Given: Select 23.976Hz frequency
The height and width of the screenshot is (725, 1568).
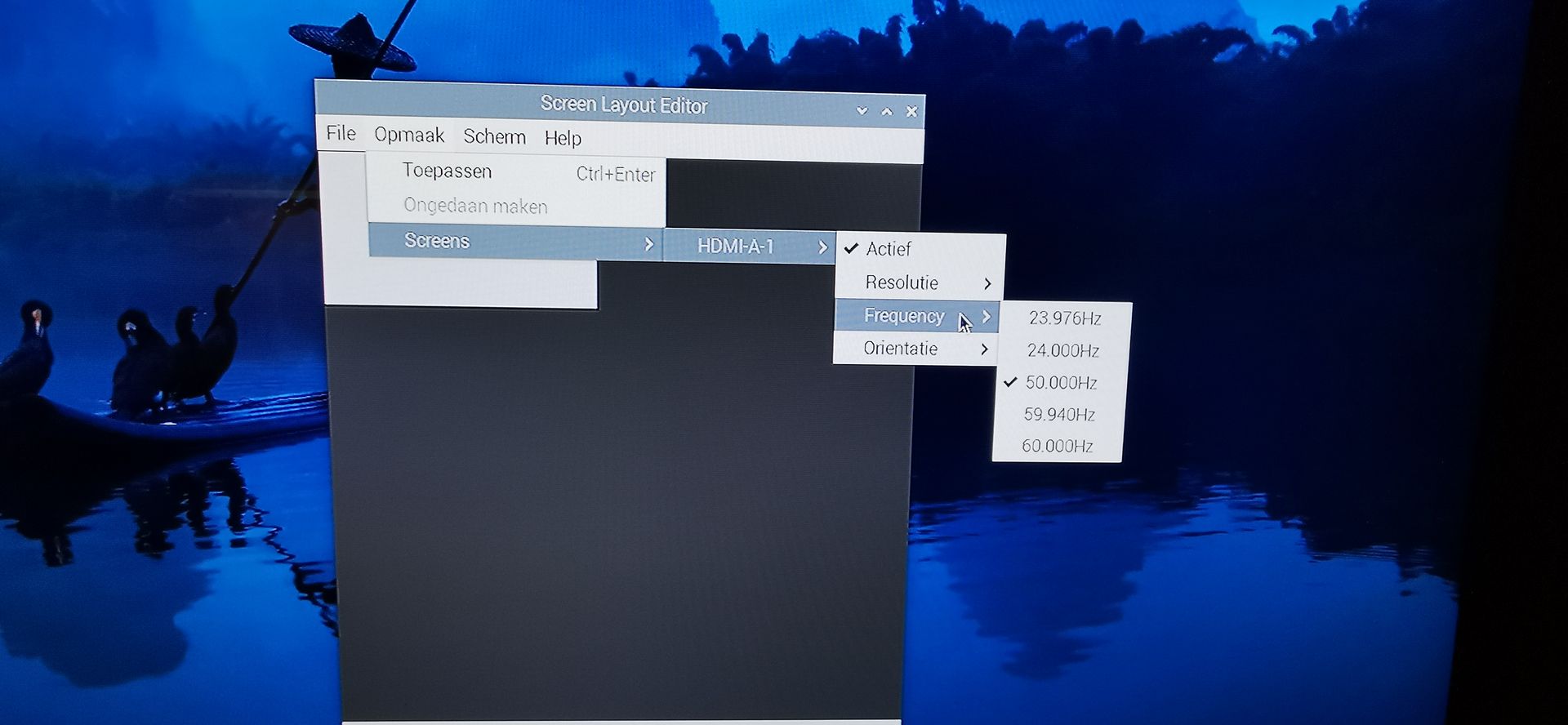Looking at the screenshot, I should 1064,318.
